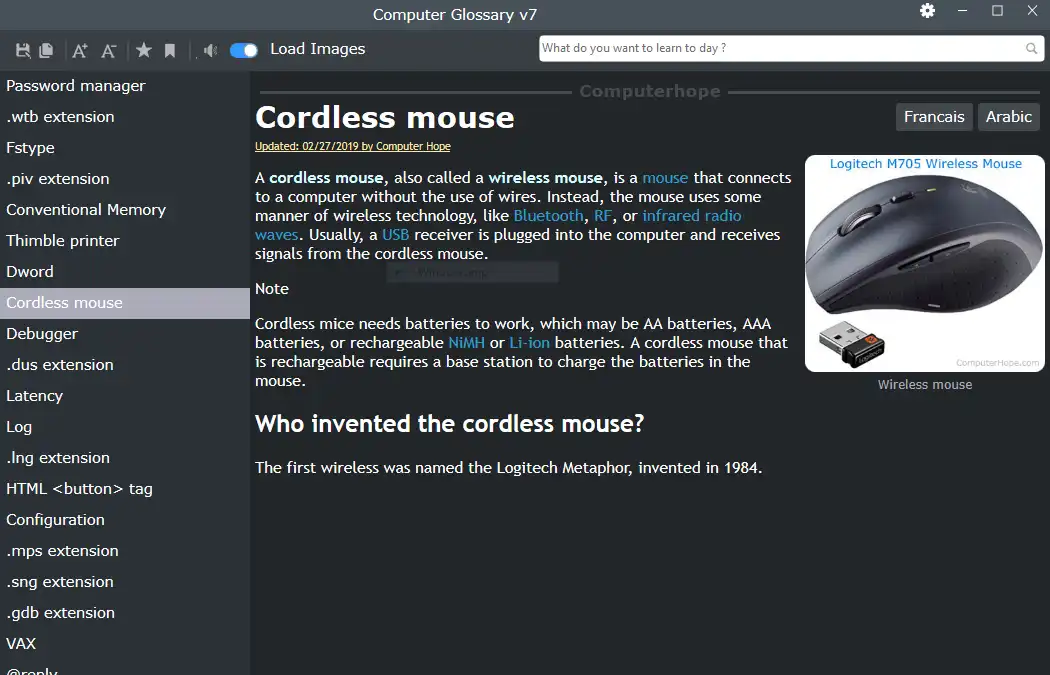Screen dimensions: 1050x675
Task: Minimize the Computer Glossary window
Action: [x=962, y=11]
